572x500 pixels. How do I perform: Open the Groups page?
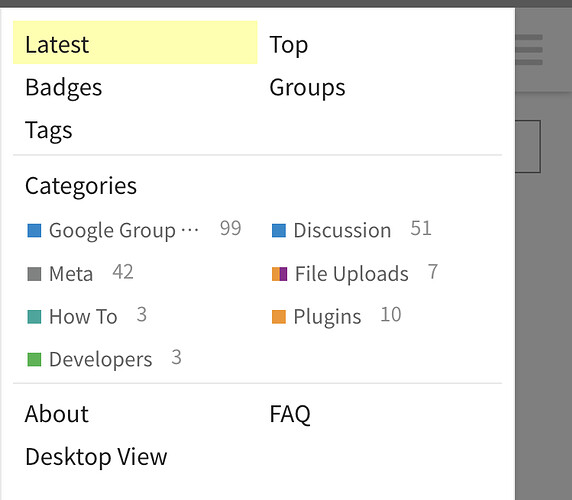pyautogui.click(x=307, y=88)
